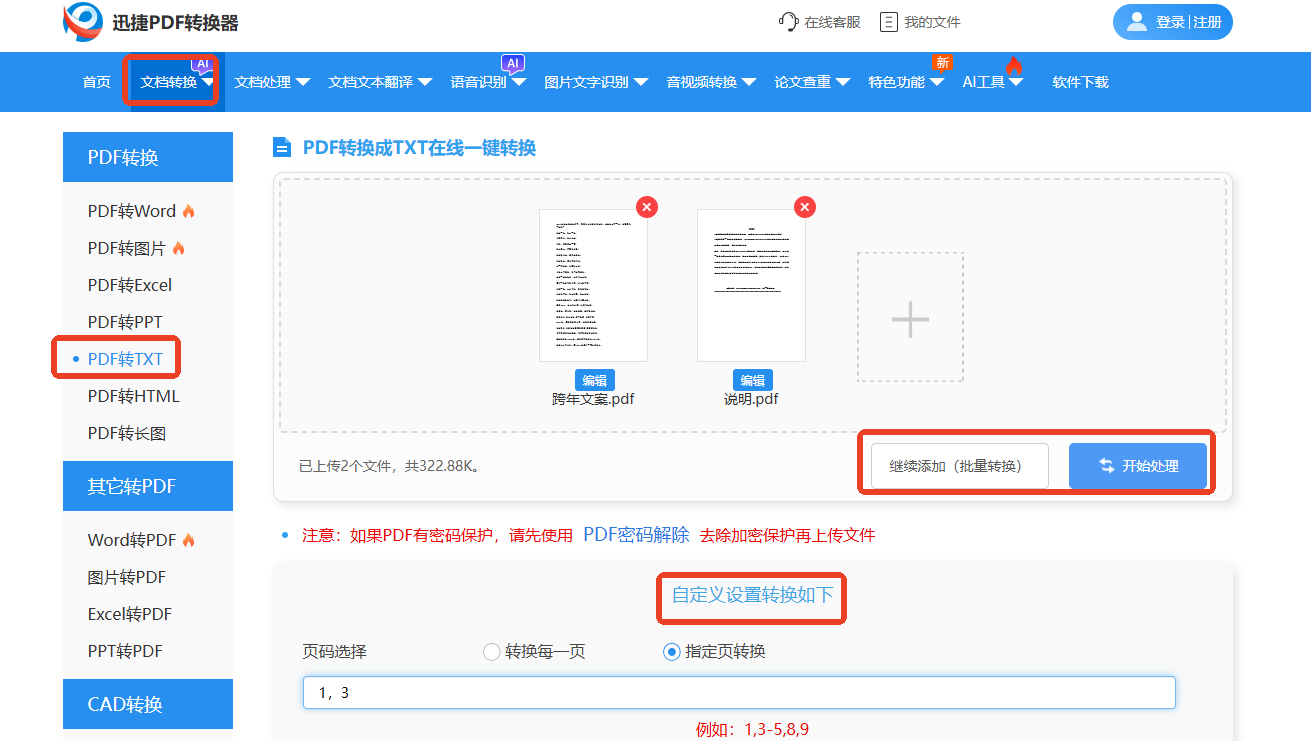The width and height of the screenshot is (1311, 741).
Task: Select PDF转PPT in the sidebar
Action: [125, 322]
